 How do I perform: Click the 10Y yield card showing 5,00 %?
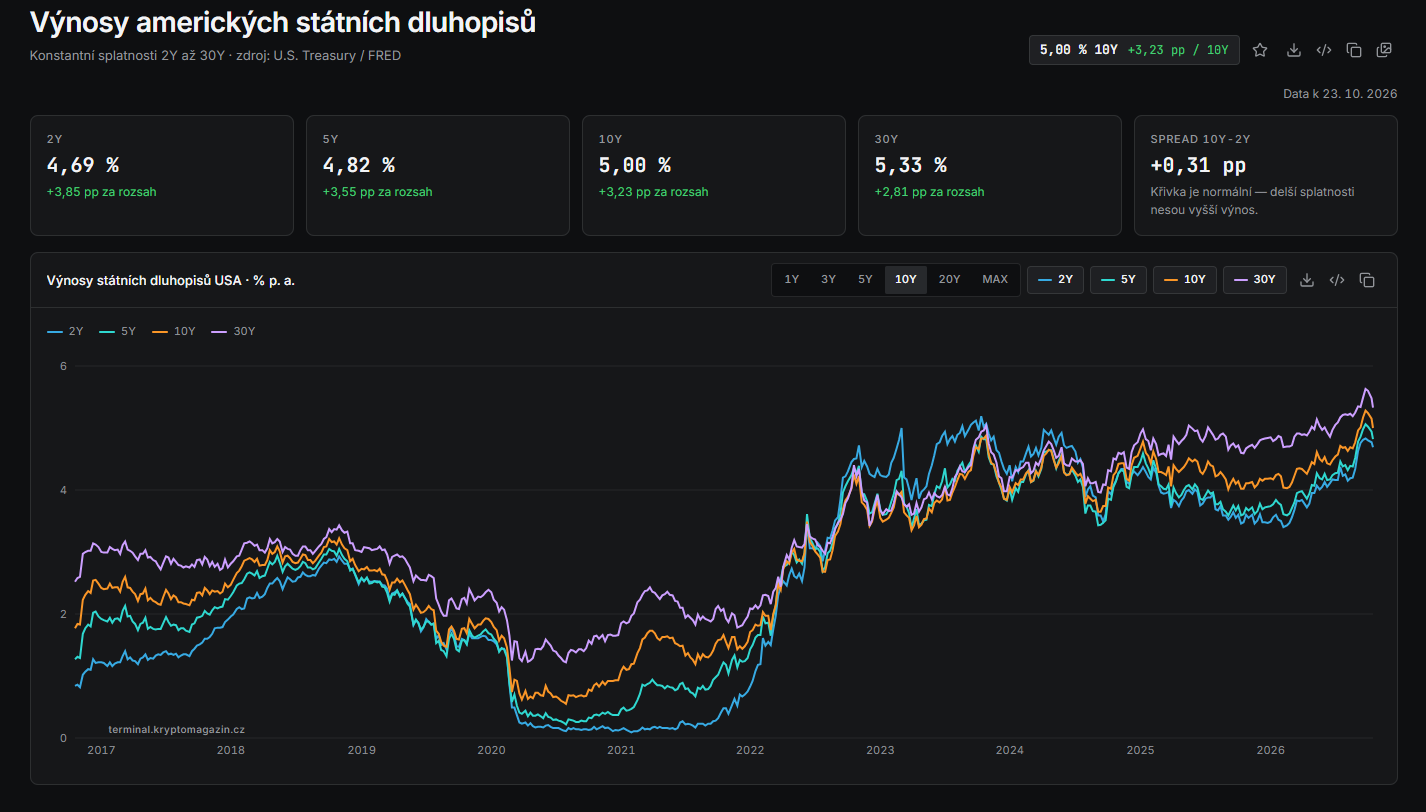pos(713,175)
